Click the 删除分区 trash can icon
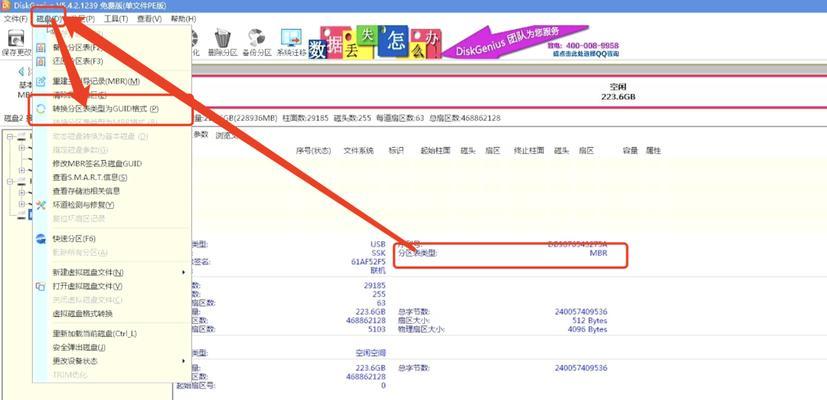Screen dimensions: 827x400 click(x=223, y=38)
